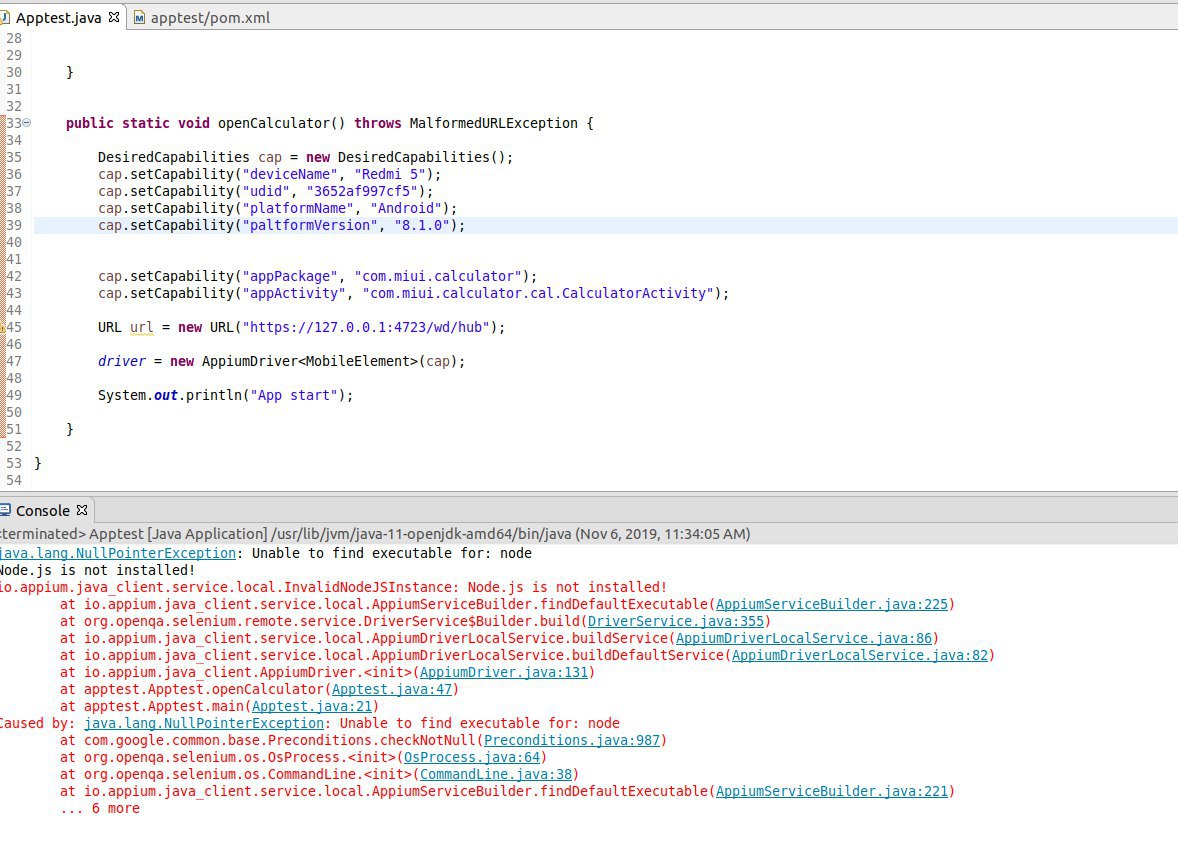Screen dimensions: 1178x860
Task: Click the terminated Apptest launch description
Action: tap(375, 534)
